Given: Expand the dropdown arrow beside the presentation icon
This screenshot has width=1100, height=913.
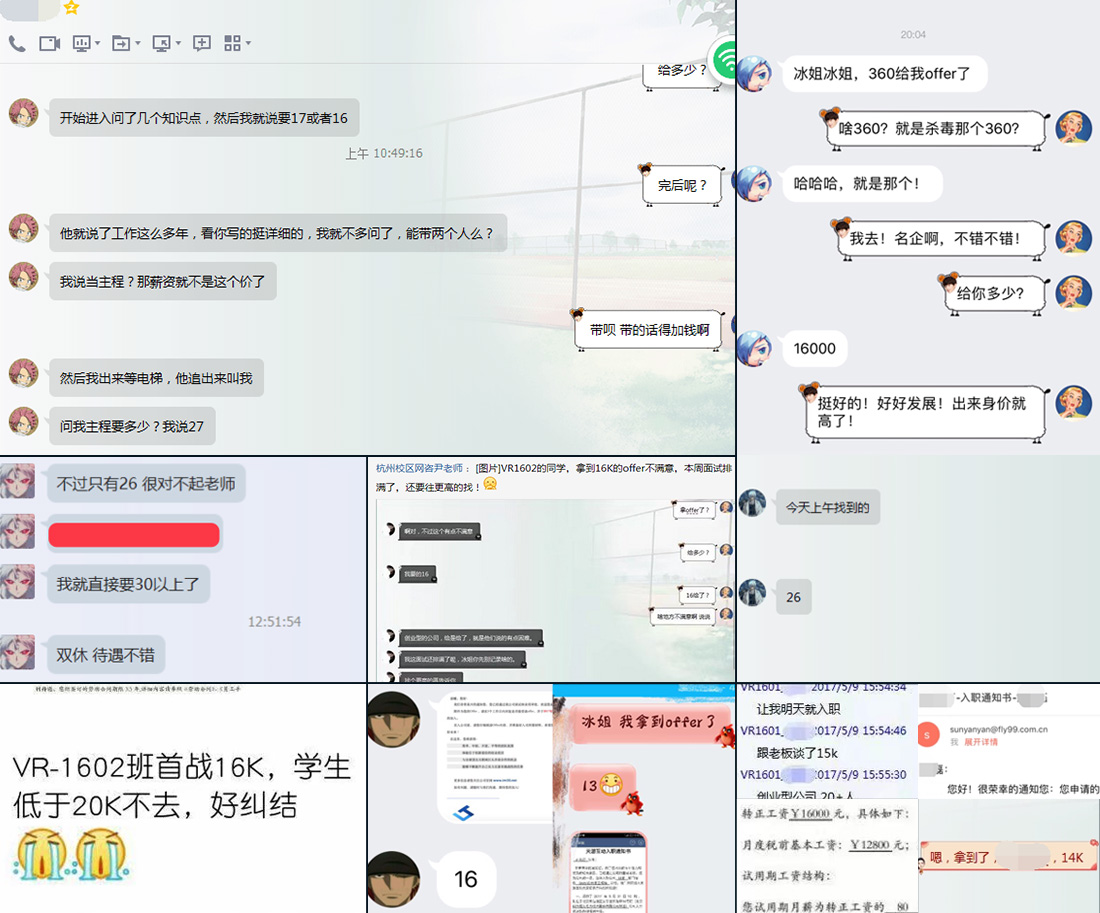Looking at the screenshot, I should 98,44.
